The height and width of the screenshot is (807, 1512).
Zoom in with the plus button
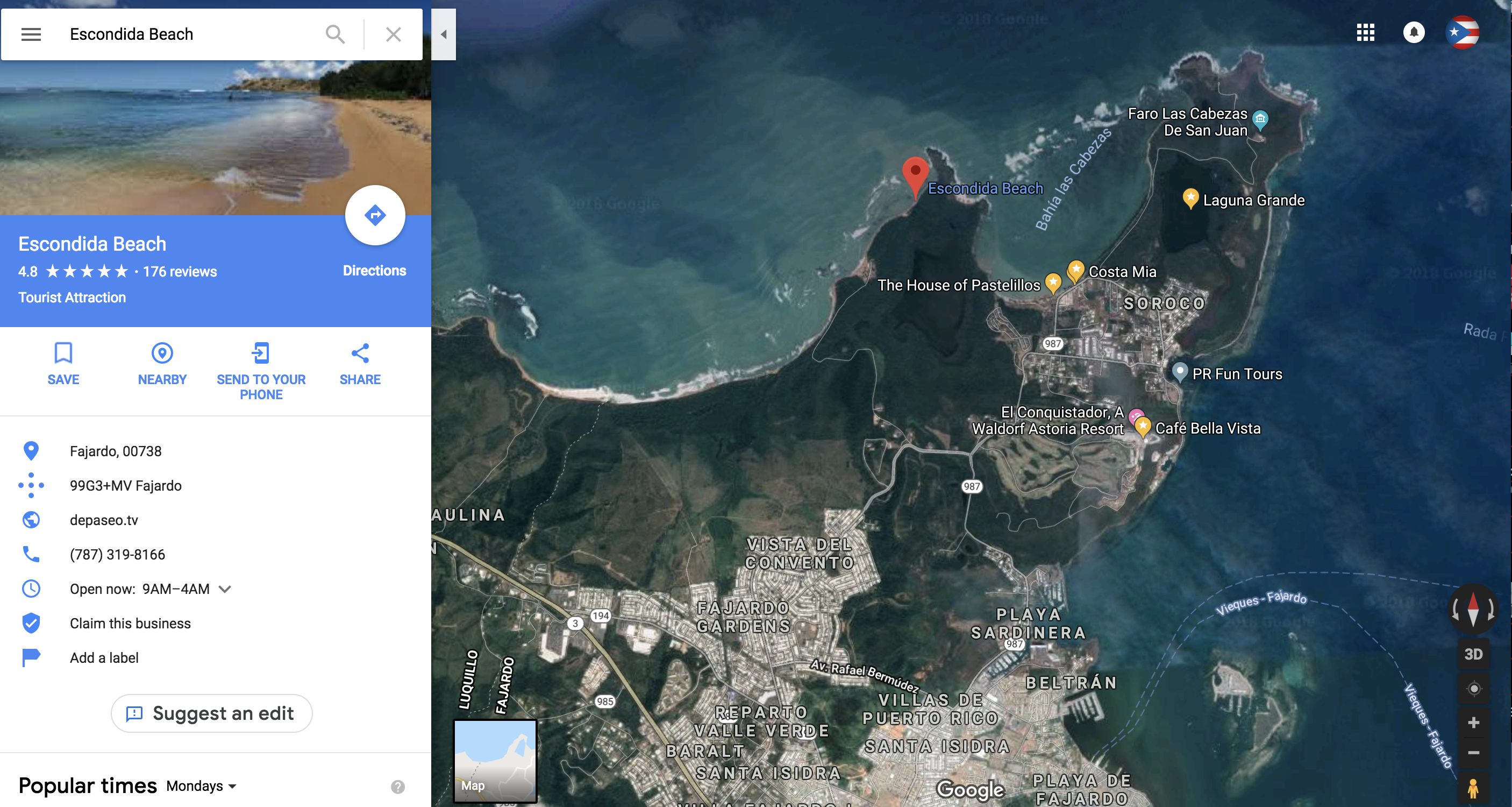tap(1473, 723)
